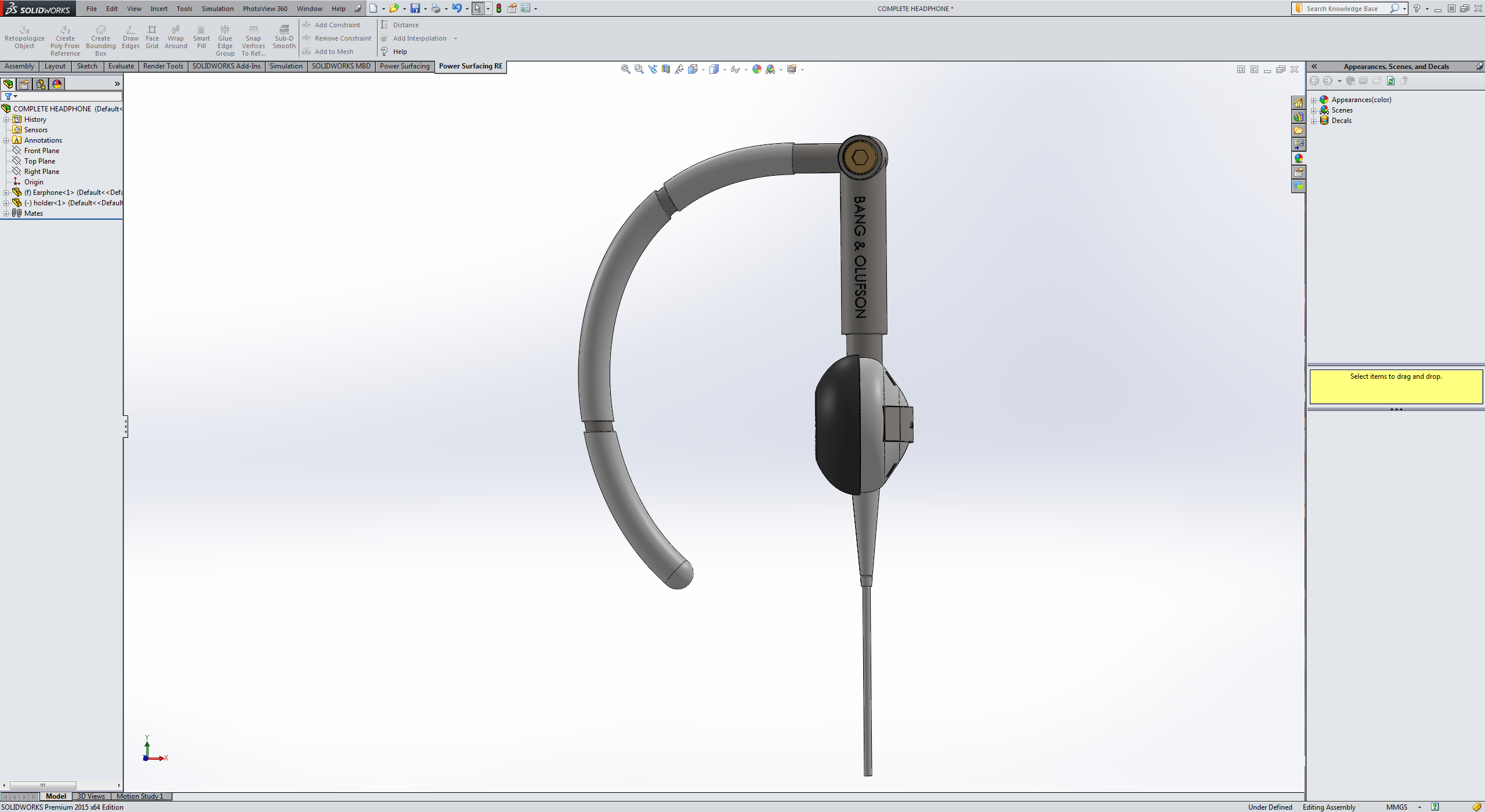Click the Distance command in ribbon
The height and width of the screenshot is (812, 1485).
[x=400, y=25]
